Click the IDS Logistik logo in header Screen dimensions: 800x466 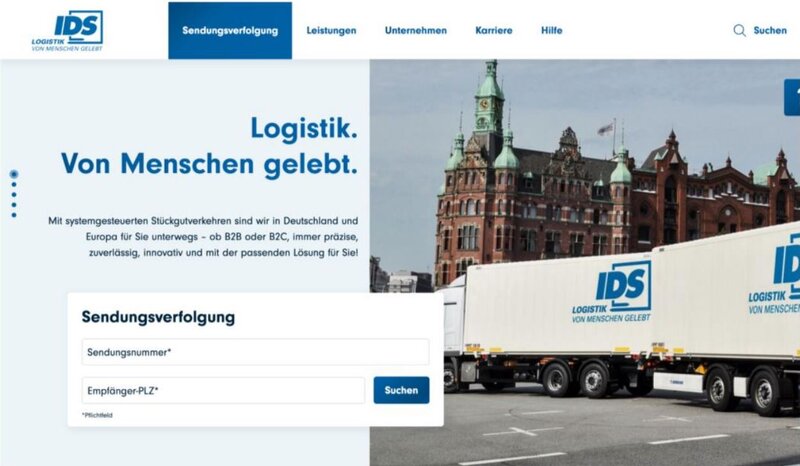pyautogui.click(x=67, y=31)
